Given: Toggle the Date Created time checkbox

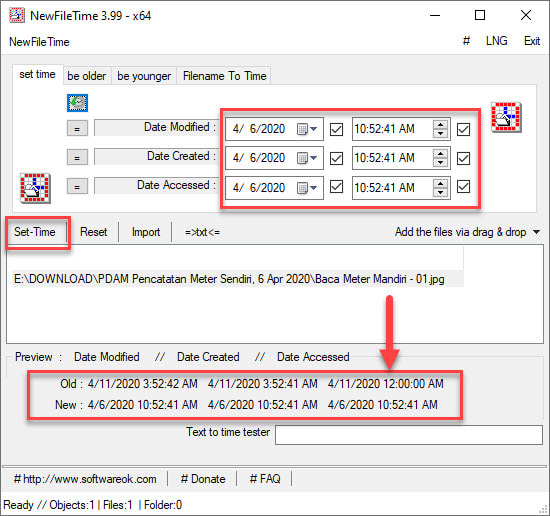Looking at the screenshot, I should (x=463, y=158).
